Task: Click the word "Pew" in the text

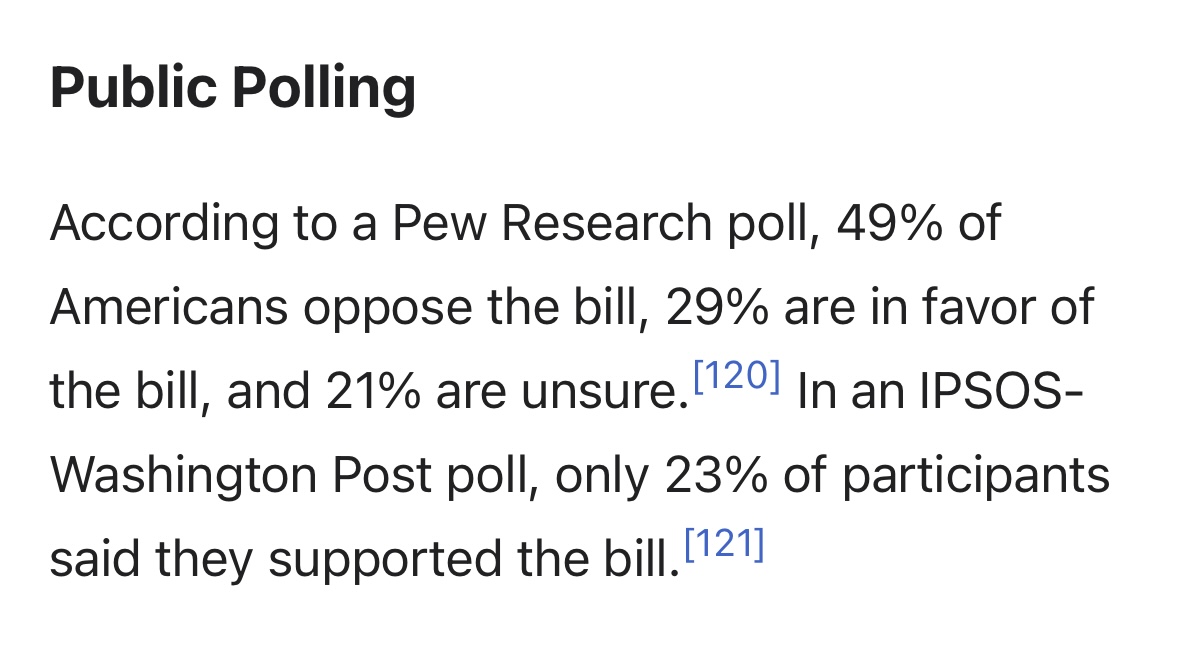Action: click(439, 223)
